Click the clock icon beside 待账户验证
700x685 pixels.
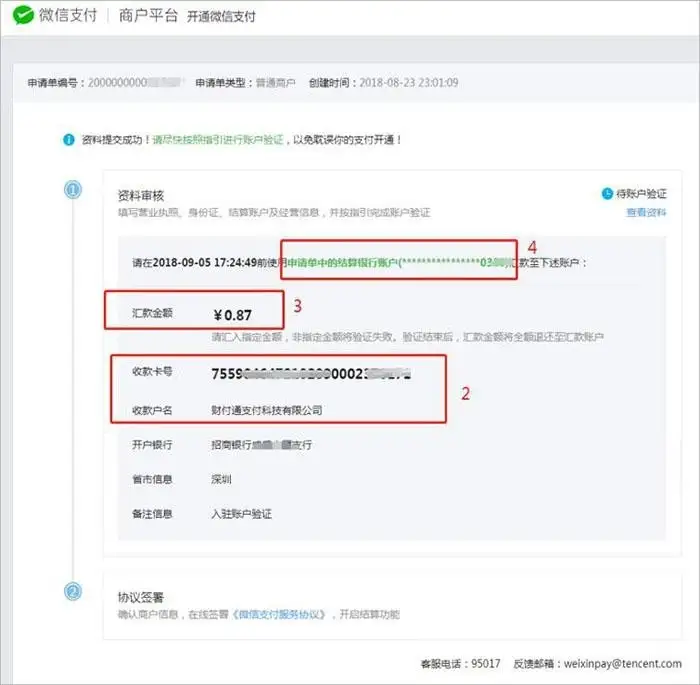point(607,194)
